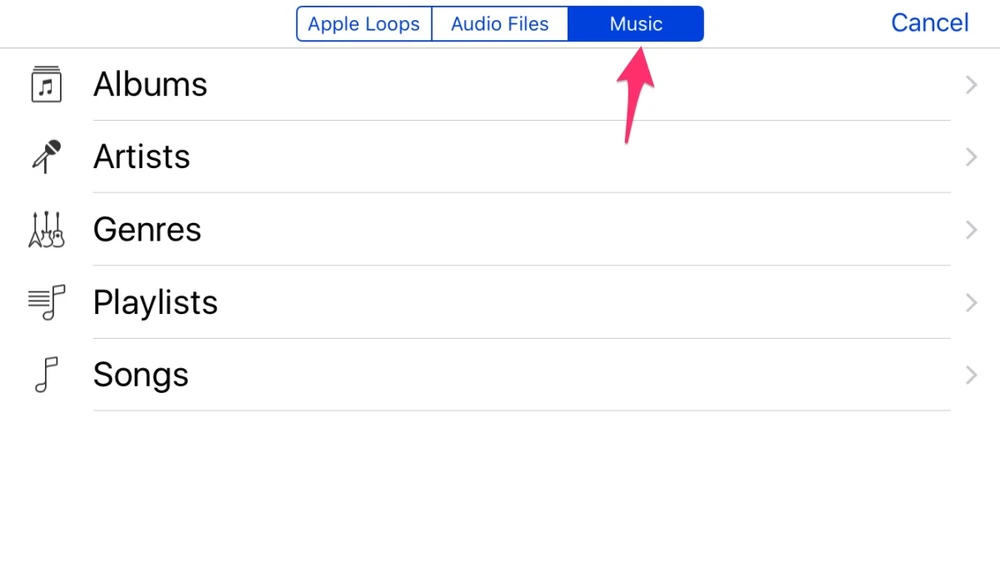This screenshot has height=562, width=1000.
Task: Switch to the Apple Loops tab
Action: pyautogui.click(x=364, y=24)
